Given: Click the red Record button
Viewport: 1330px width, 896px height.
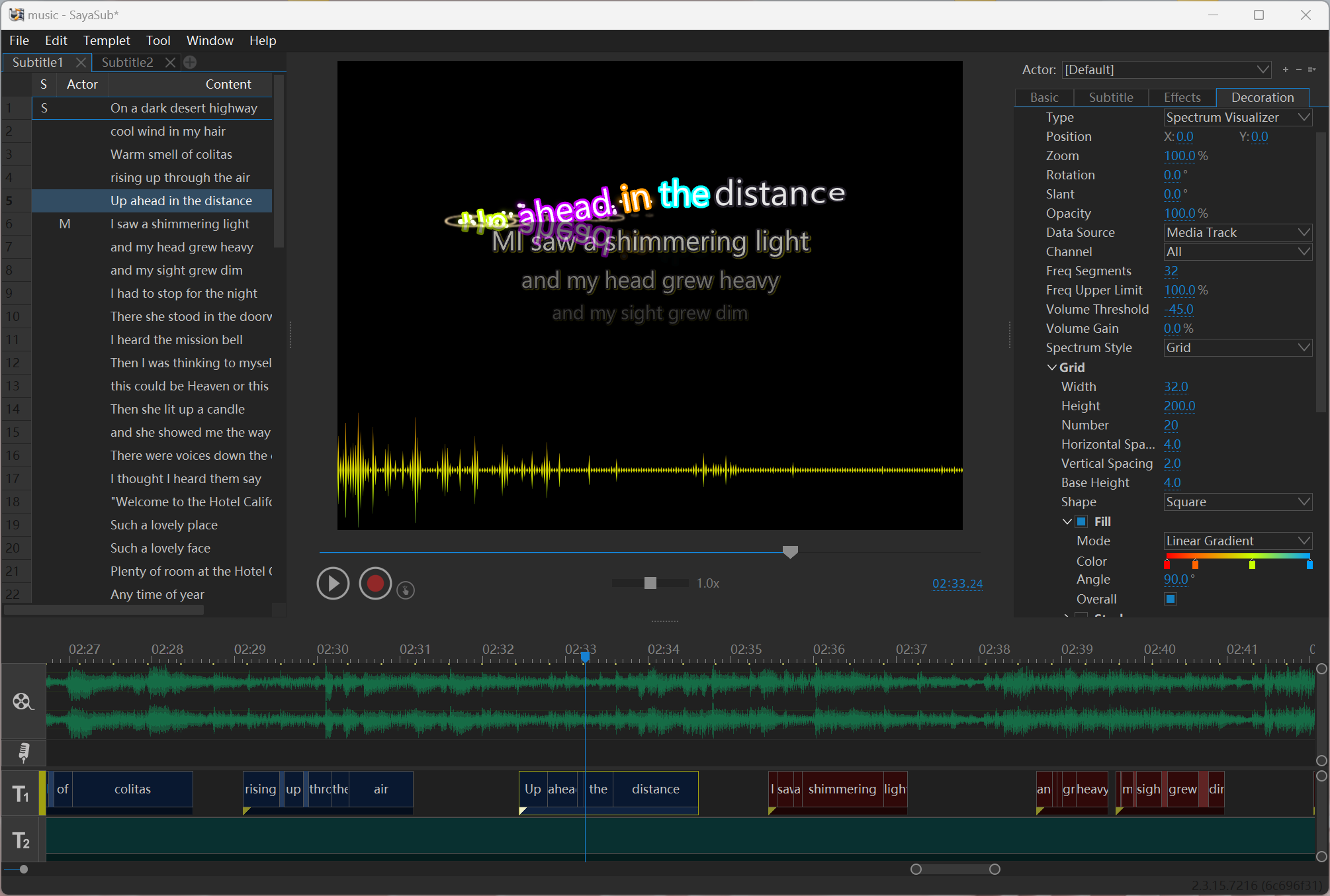Looking at the screenshot, I should click(x=375, y=584).
